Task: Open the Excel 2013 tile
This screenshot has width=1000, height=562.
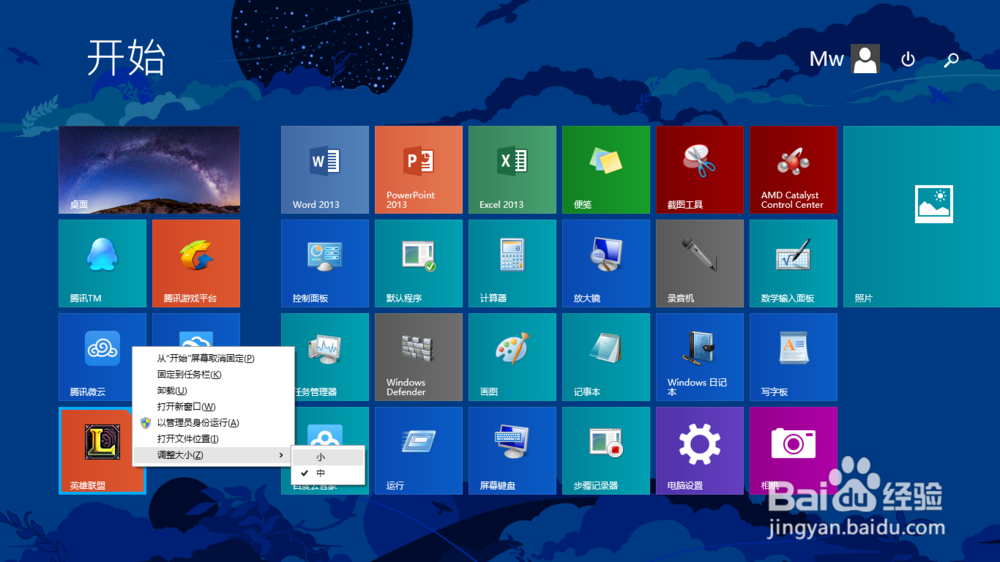Action: click(x=512, y=170)
